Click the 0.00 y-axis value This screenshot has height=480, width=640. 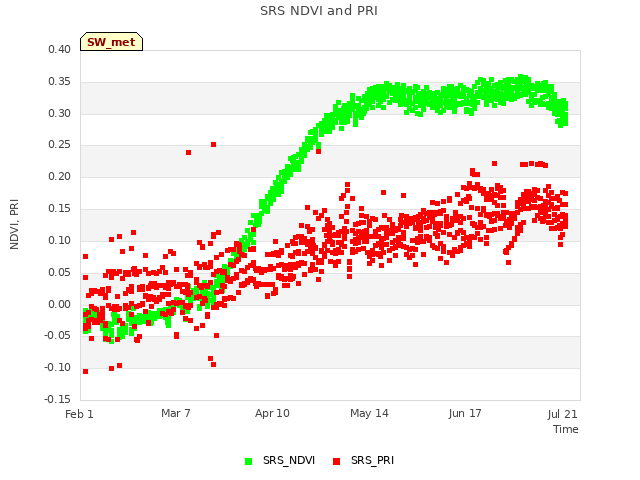tap(59, 304)
